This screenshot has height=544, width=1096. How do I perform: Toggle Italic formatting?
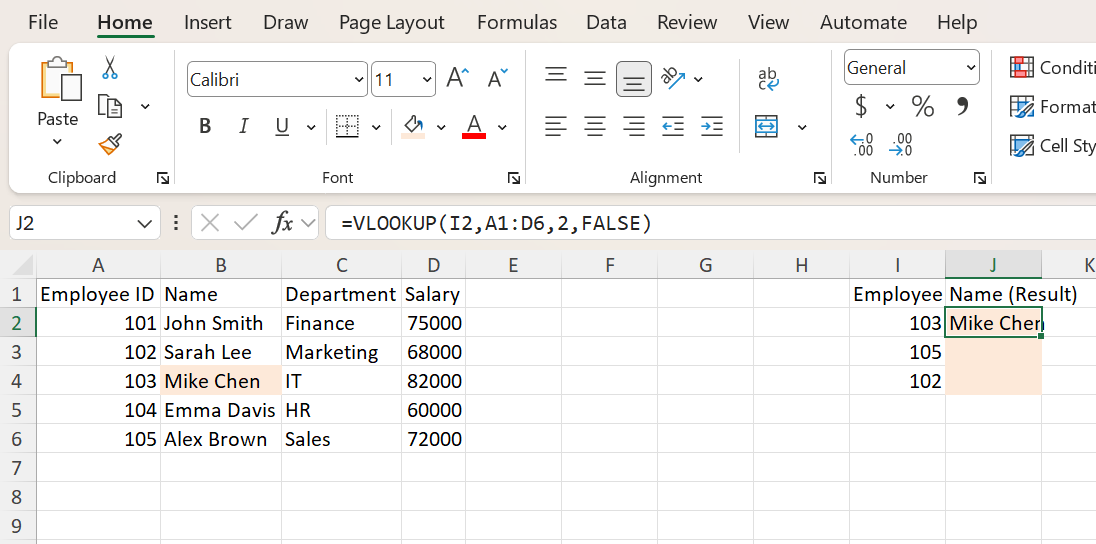[243, 127]
